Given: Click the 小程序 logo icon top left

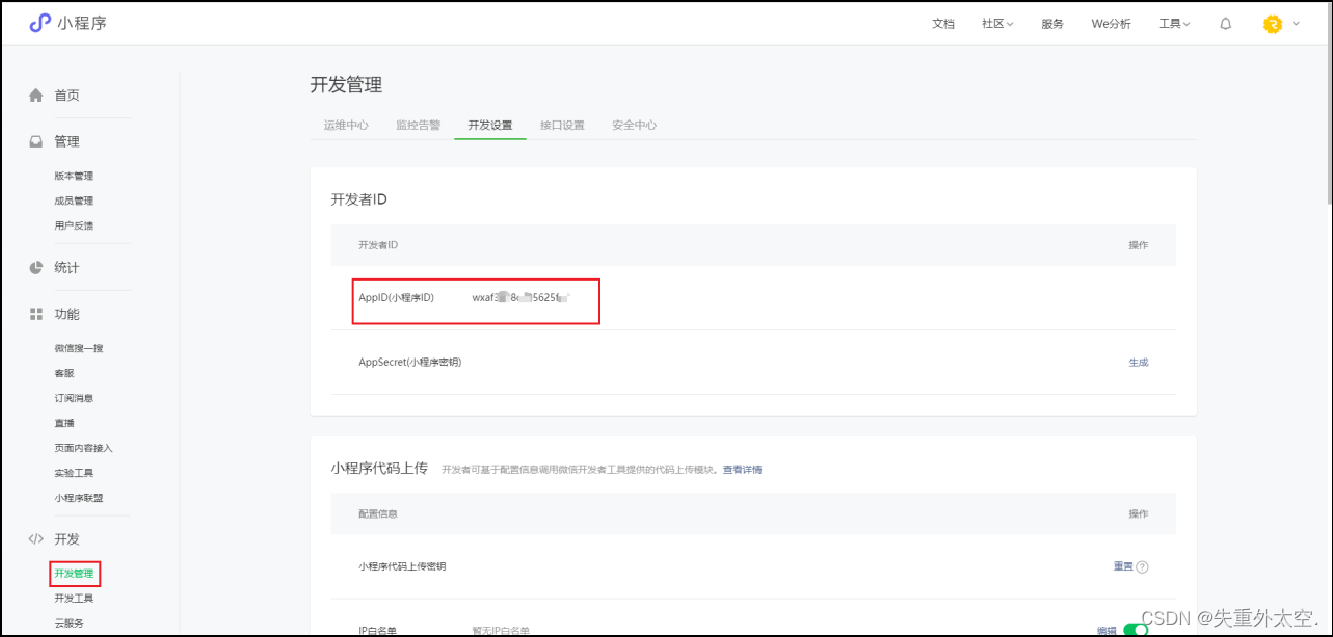Looking at the screenshot, I should (x=41, y=23).
